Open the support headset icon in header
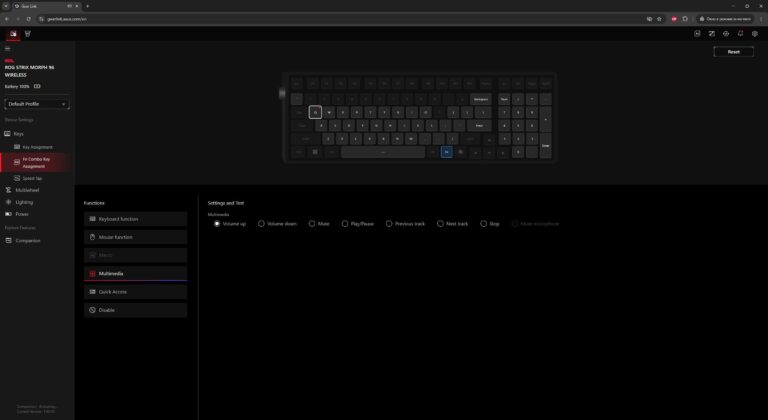 click(726, 34)
